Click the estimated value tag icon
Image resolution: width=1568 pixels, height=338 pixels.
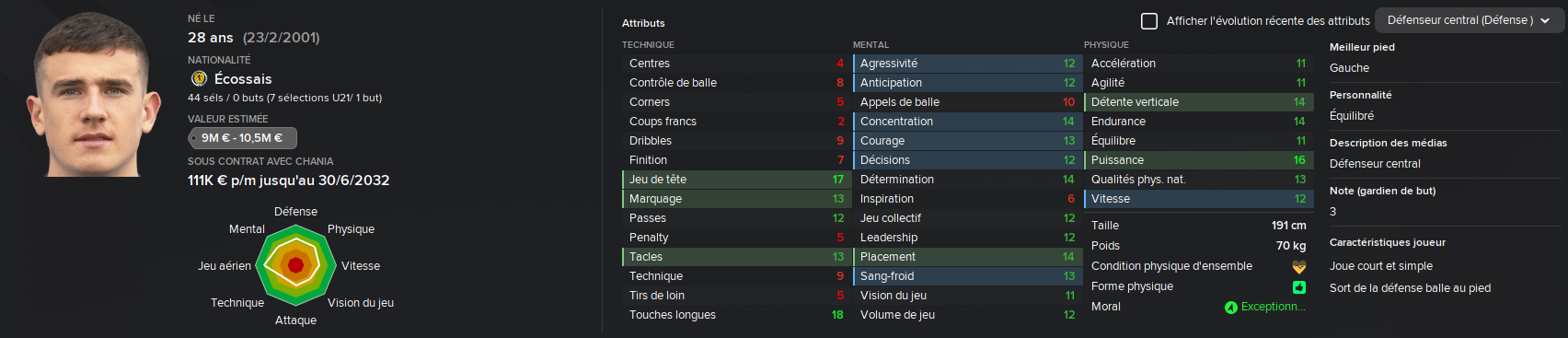point(194,138)
